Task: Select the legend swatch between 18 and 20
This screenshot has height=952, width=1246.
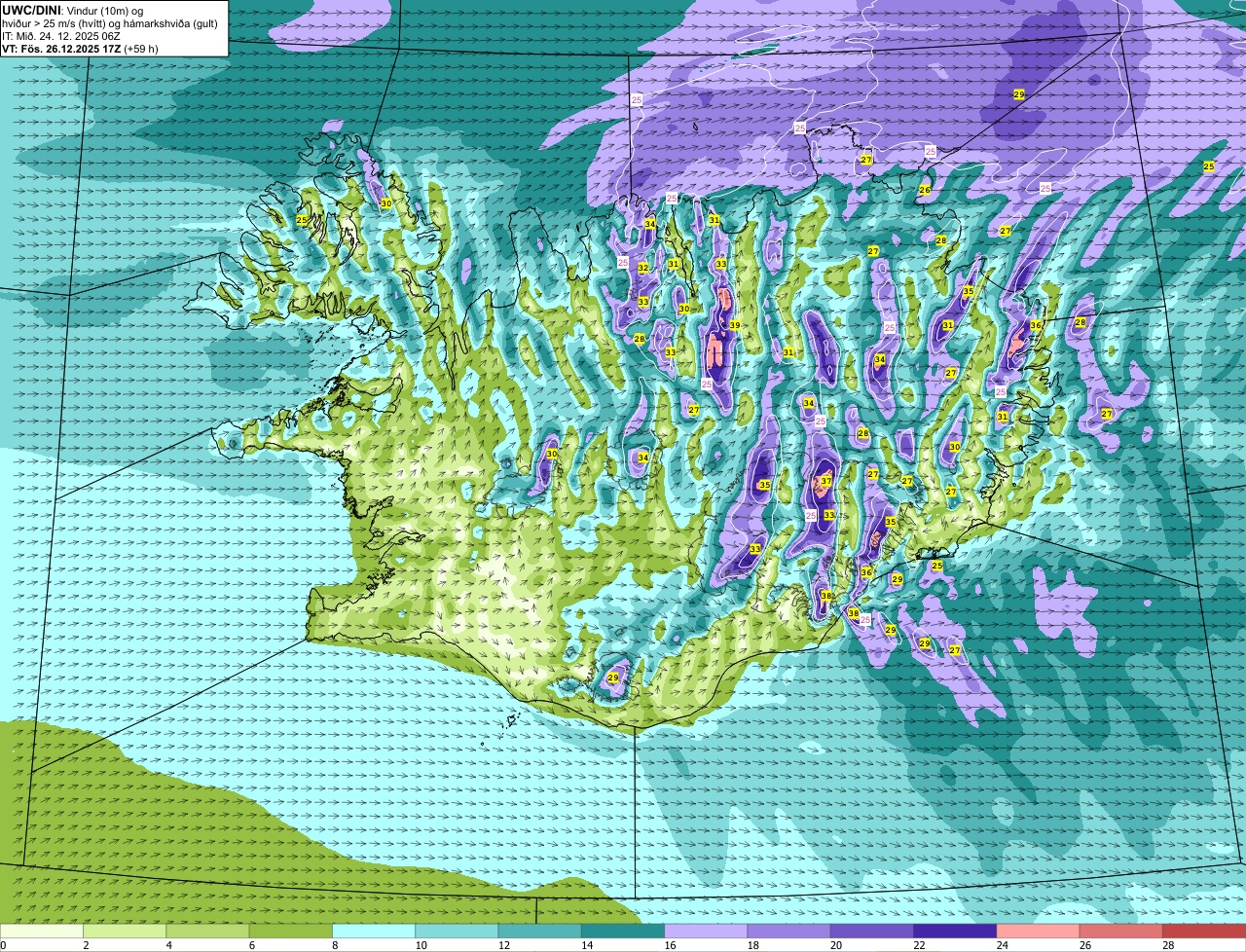Action: pos(788,932)
